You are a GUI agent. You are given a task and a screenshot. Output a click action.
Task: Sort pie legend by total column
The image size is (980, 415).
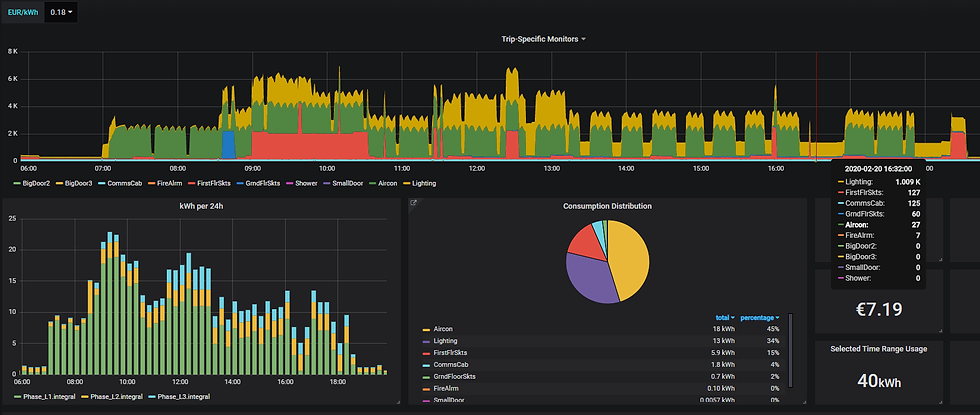tap(725, 318)
